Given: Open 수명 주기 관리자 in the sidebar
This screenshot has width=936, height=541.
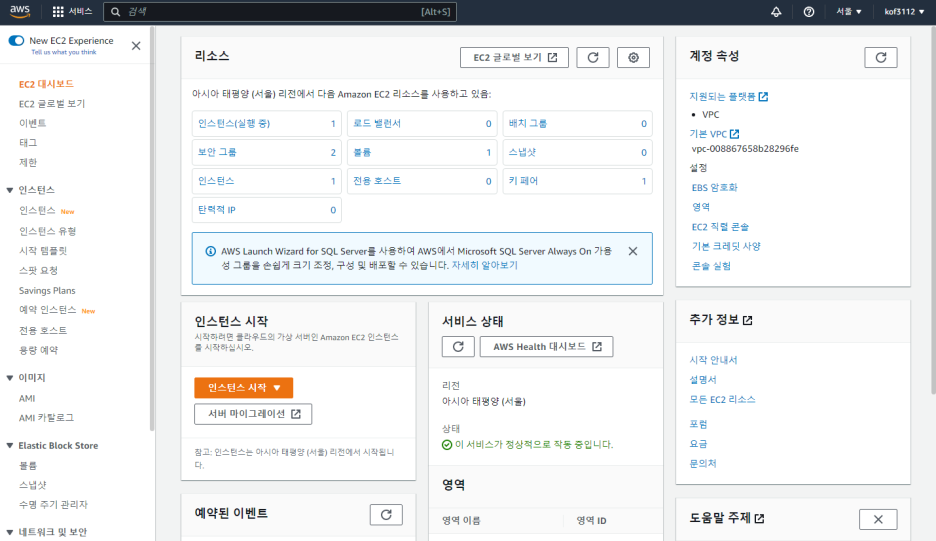Looking at the screenshot, I should pyautogui.click(x=53, y=505).
